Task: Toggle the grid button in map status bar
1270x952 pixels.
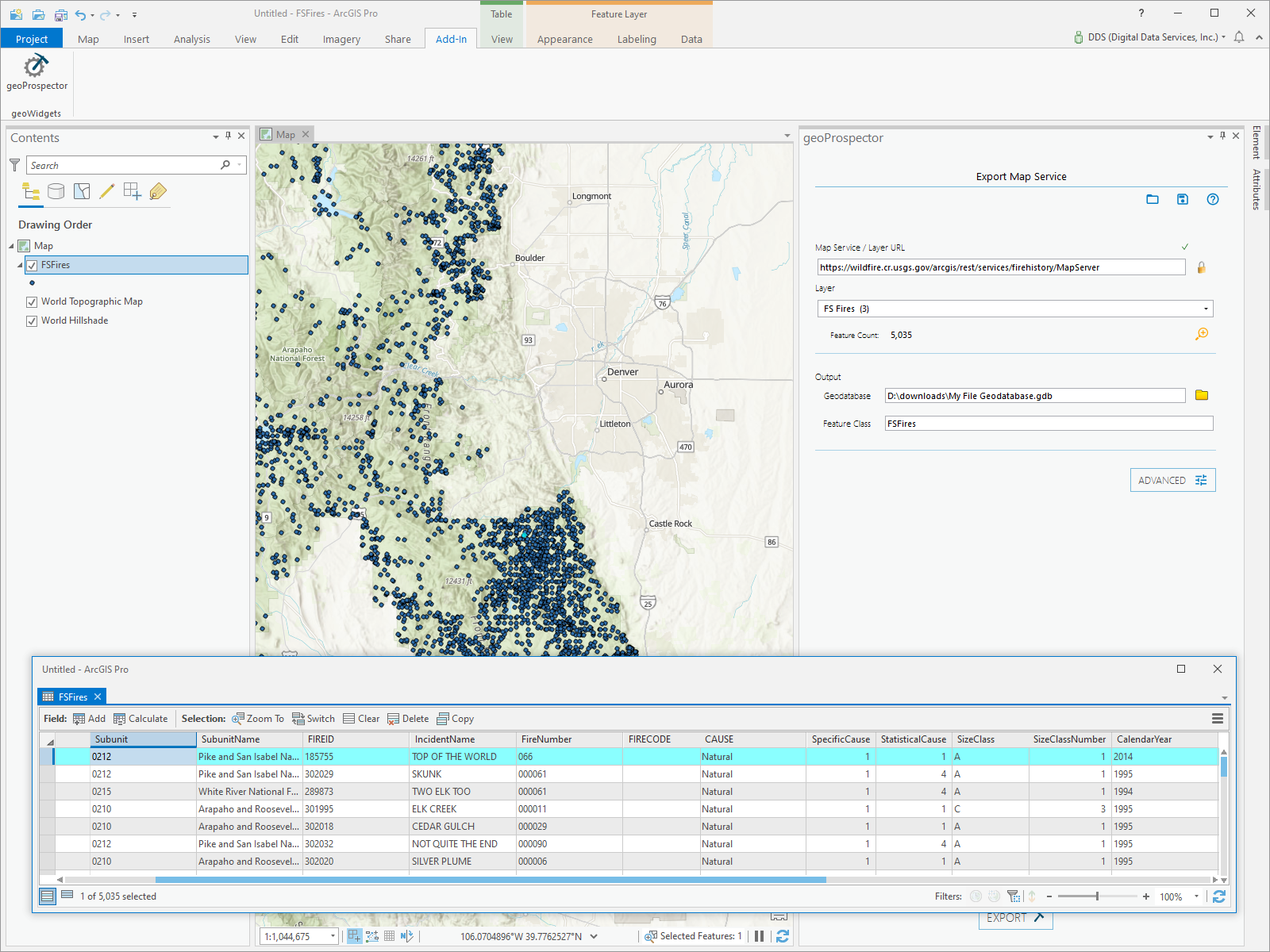Action: (389, 936)
